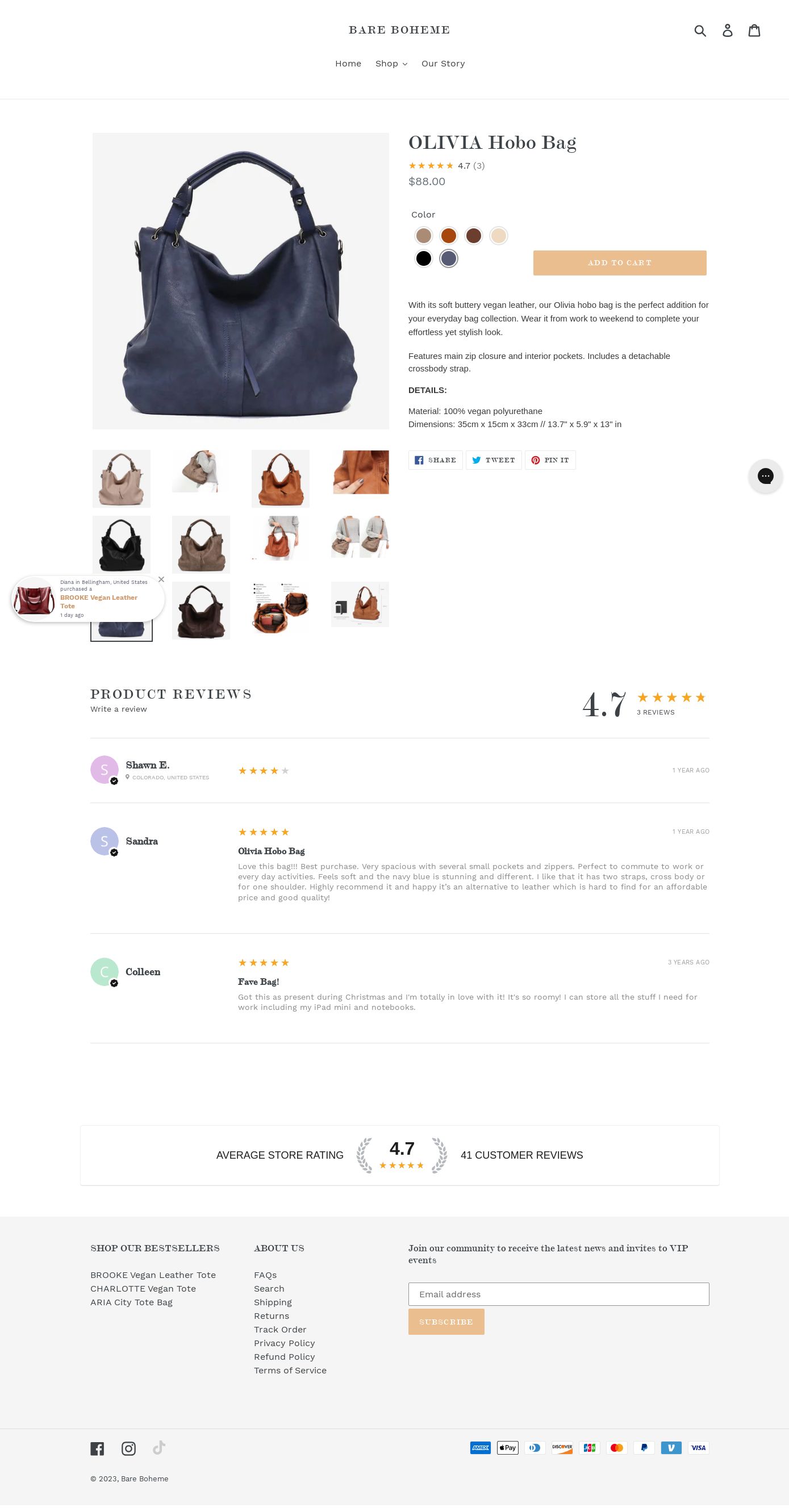The width and height of the screenshot is (789, 1512).
Task: Select the black color swatch
Action: coord(423,258)
